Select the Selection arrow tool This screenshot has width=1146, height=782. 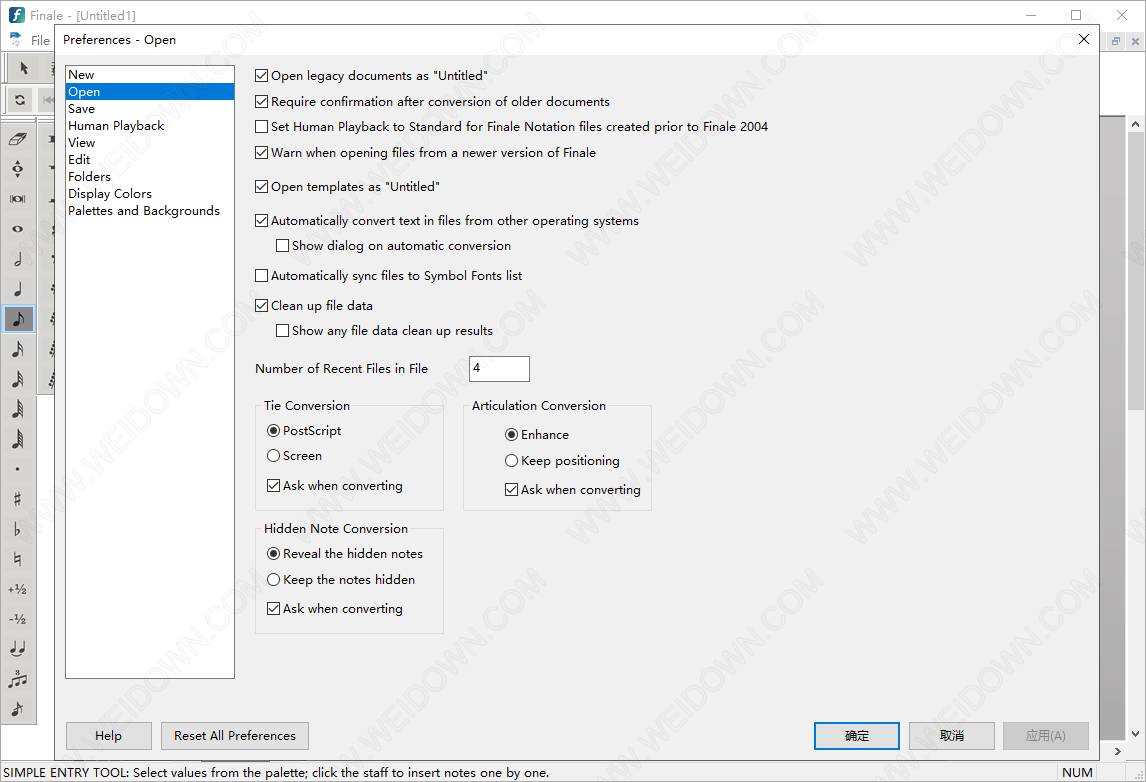23,68
